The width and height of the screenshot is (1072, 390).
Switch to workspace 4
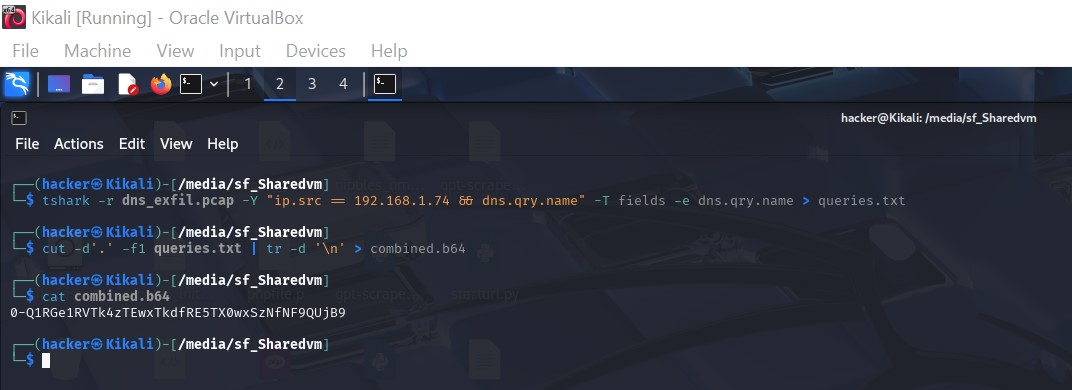(343, 84)
